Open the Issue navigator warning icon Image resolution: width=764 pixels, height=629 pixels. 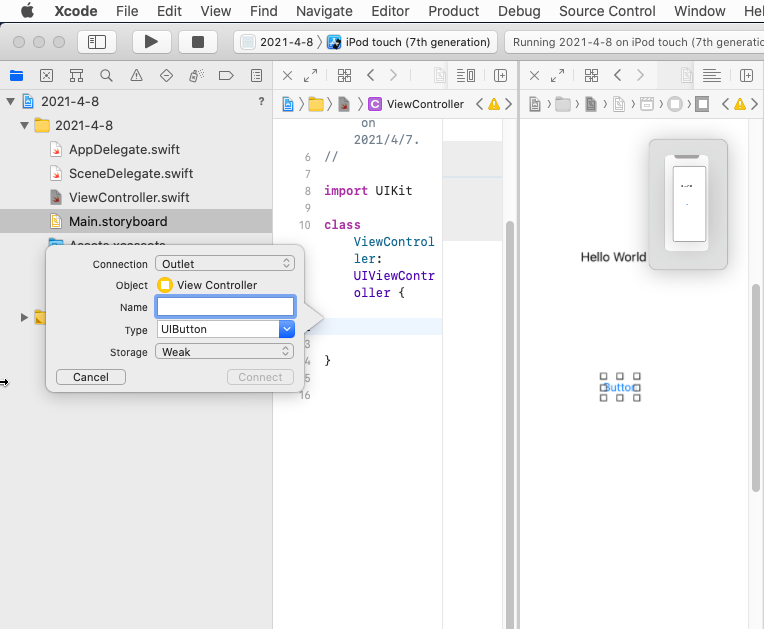tap(136, 76)
